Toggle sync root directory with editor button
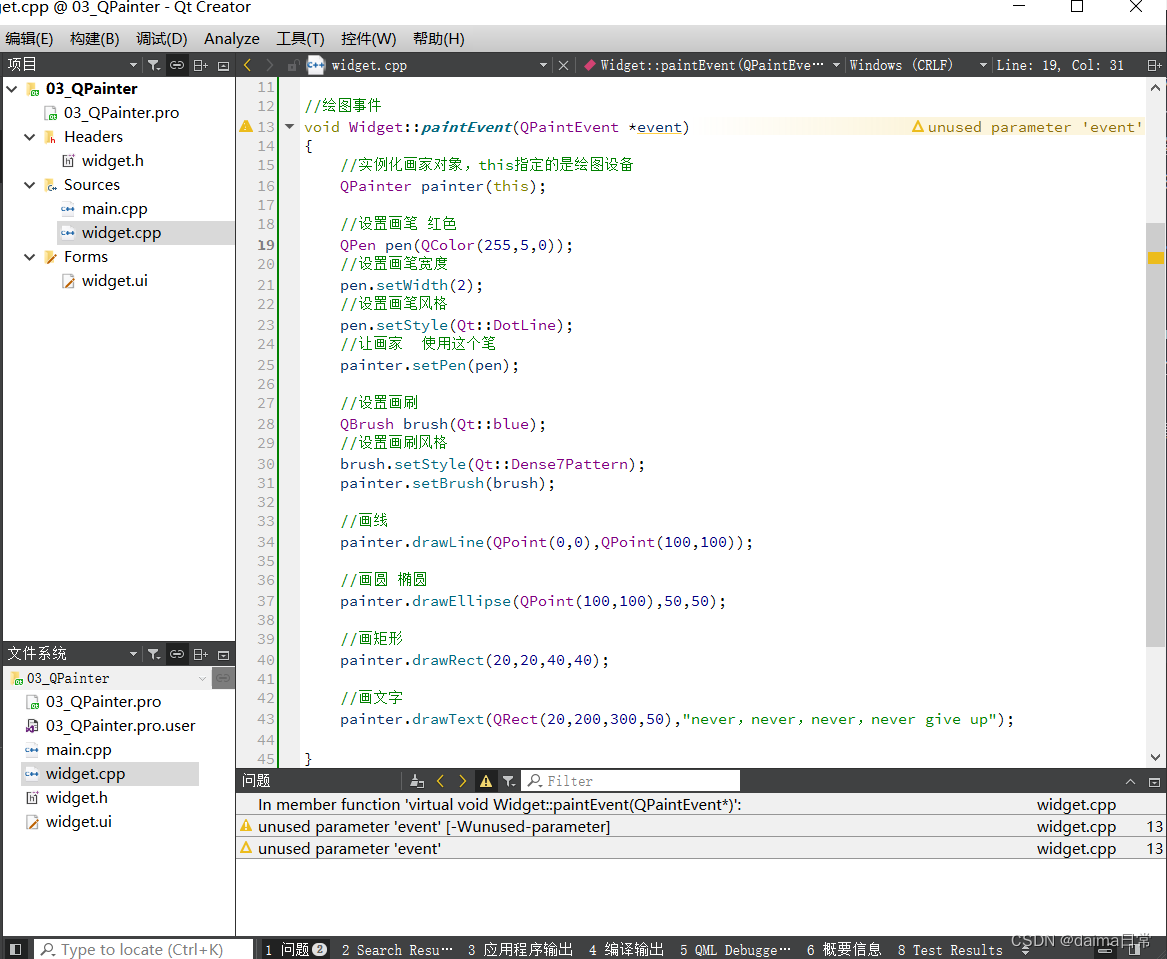 coord(223,679)
